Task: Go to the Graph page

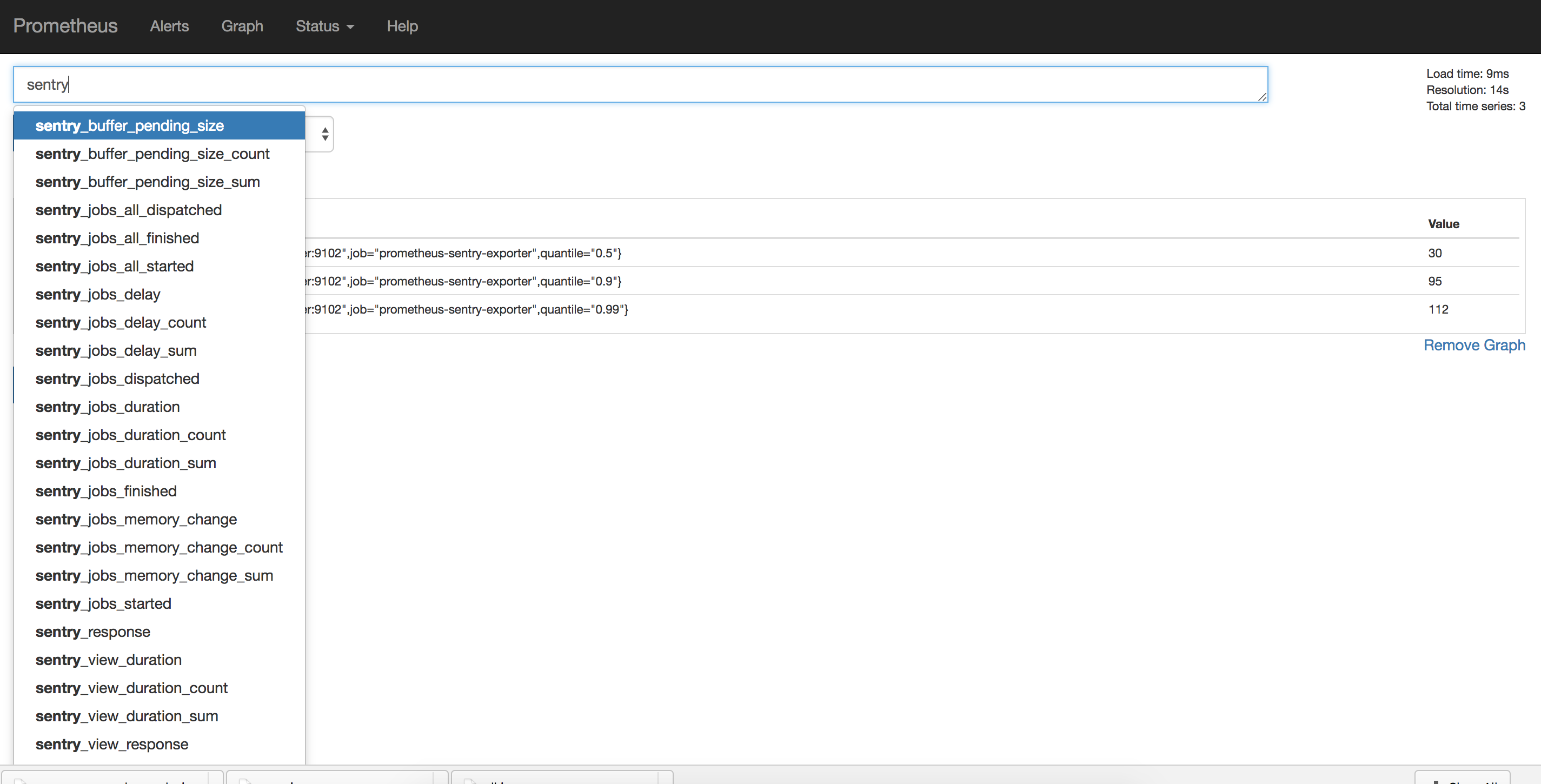Action: pos(242,26)
